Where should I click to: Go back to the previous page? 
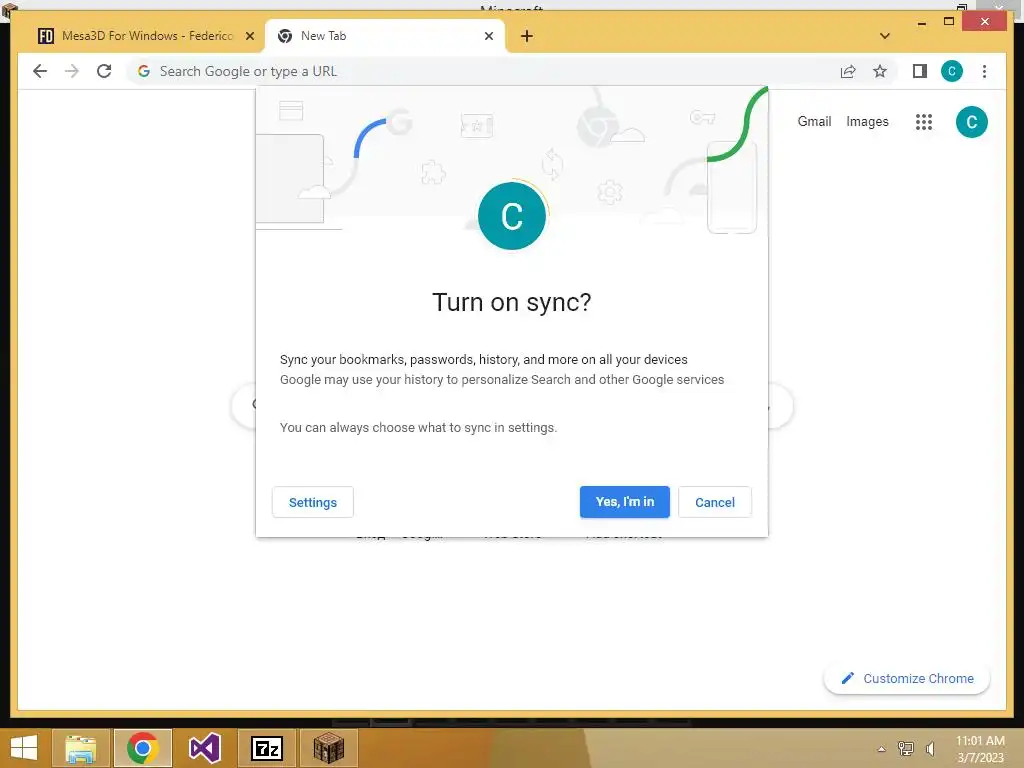(x=40, y=71)
